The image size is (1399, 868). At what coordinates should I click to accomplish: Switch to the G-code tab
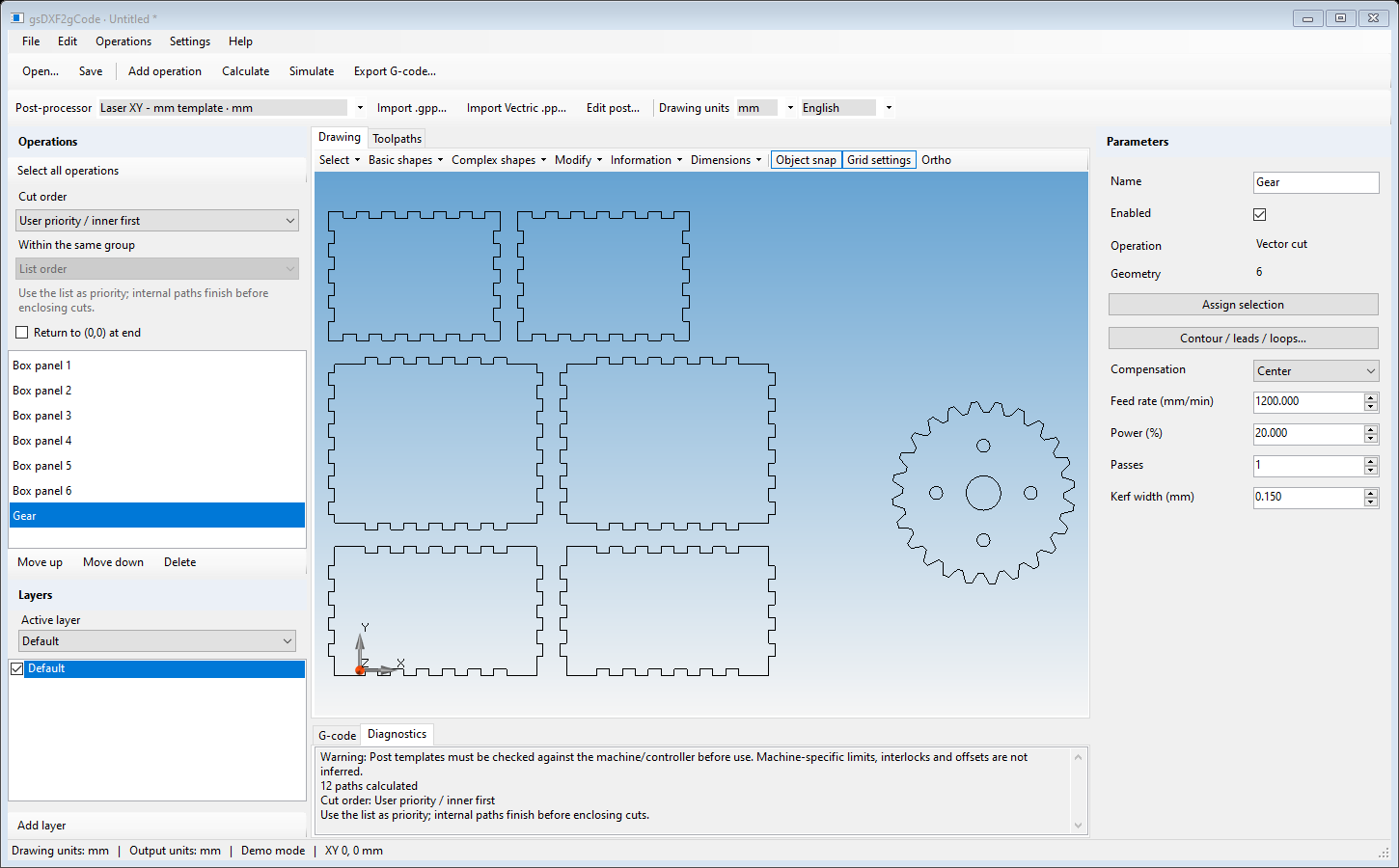pos(337,736)
